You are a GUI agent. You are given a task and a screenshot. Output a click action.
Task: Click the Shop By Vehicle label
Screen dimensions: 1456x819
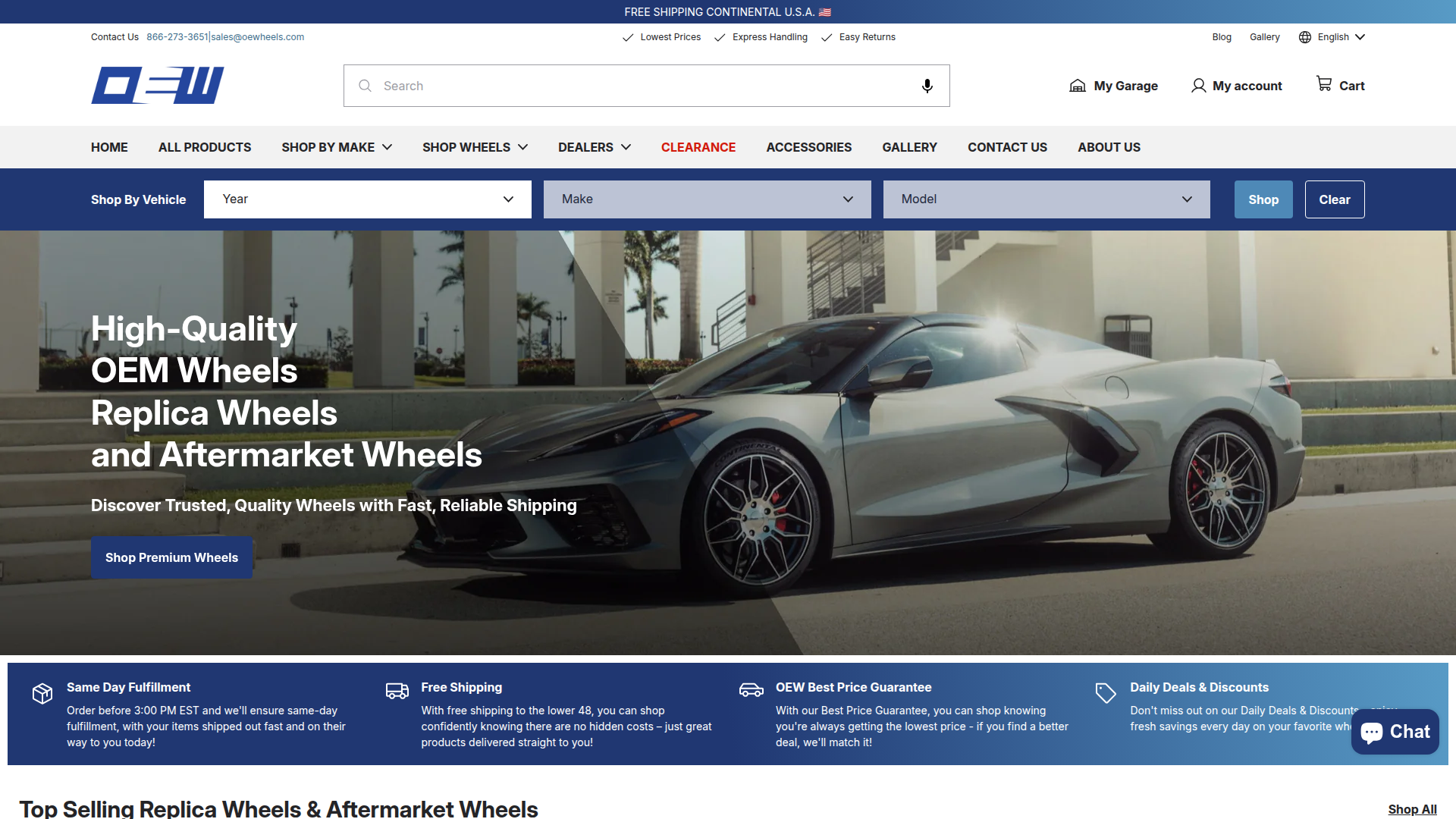(138, 199)
